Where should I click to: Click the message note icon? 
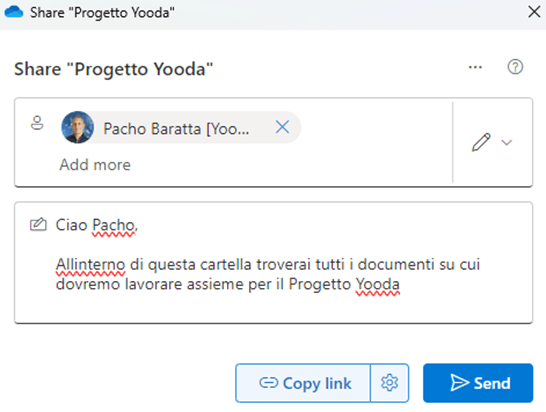click(38, 224)
